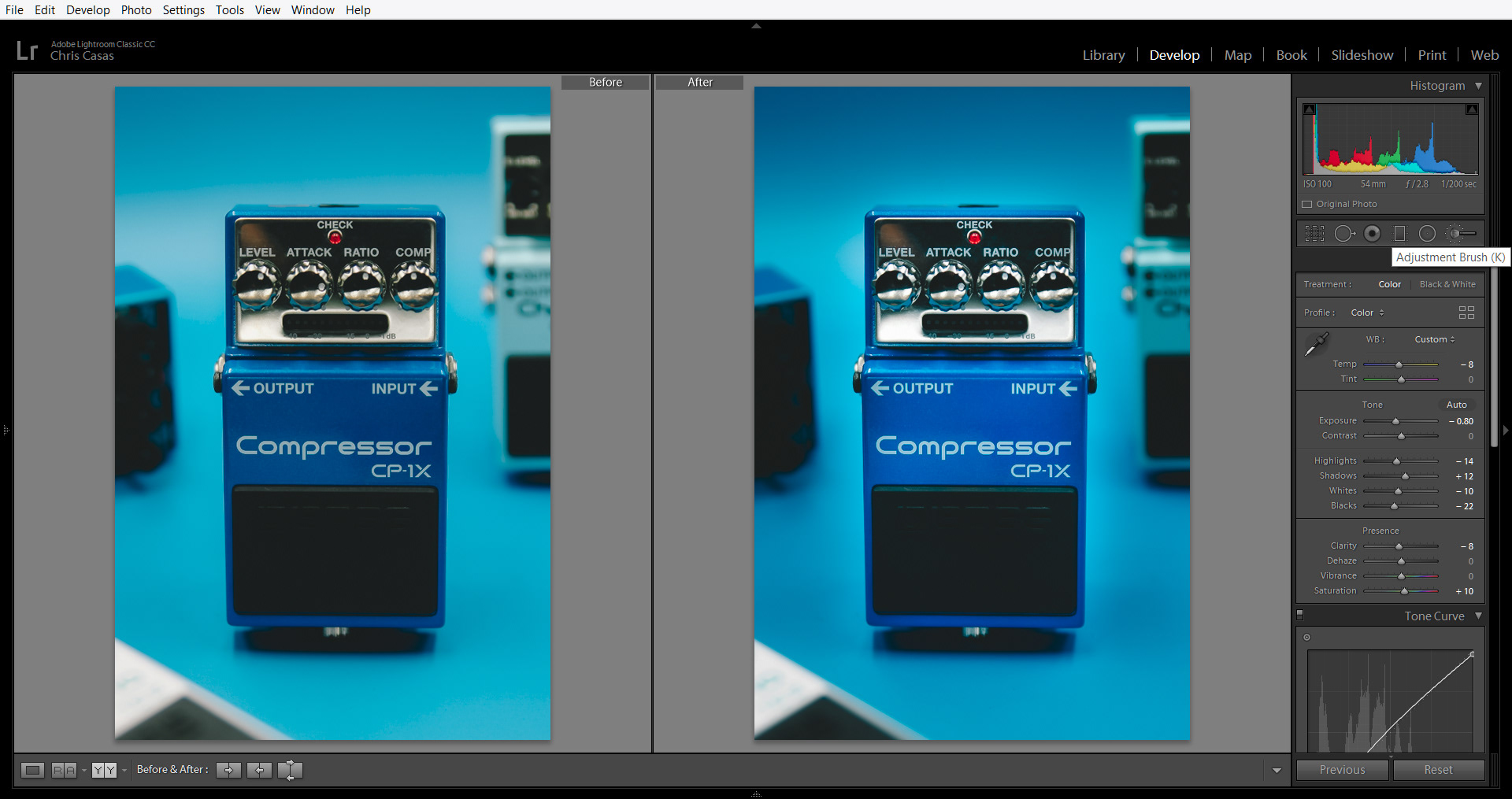The image size is (1512, 799).
Task: Click the Previous button
Action: [x=1343, y=770]
